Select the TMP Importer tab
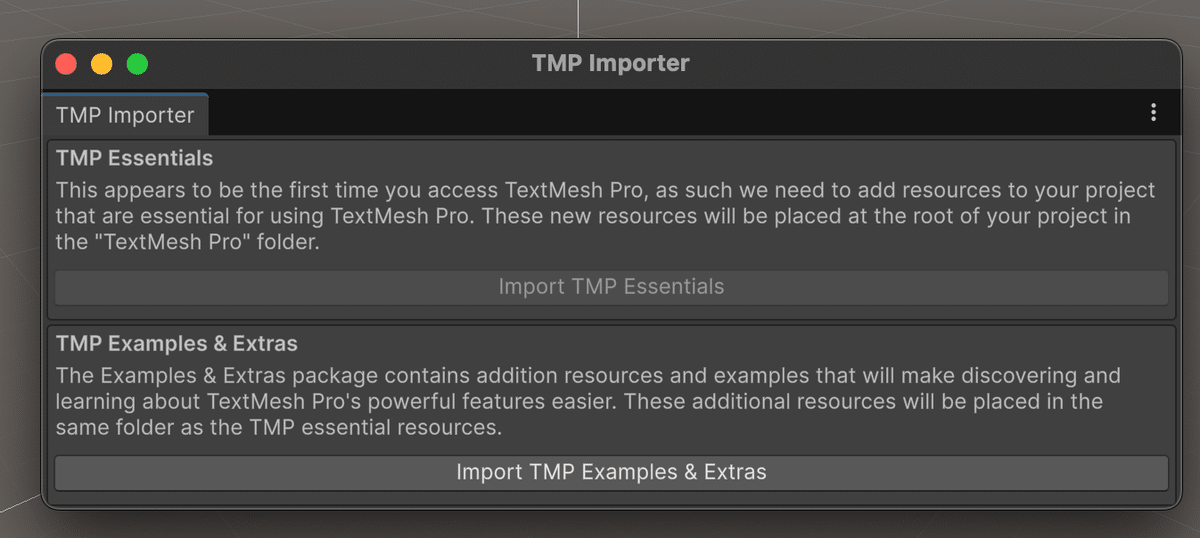 [125, 115]
